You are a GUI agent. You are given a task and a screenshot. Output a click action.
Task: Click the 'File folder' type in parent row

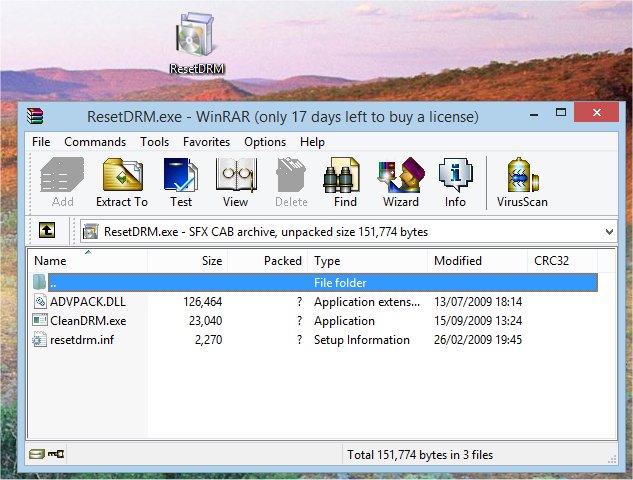[340, 283]
